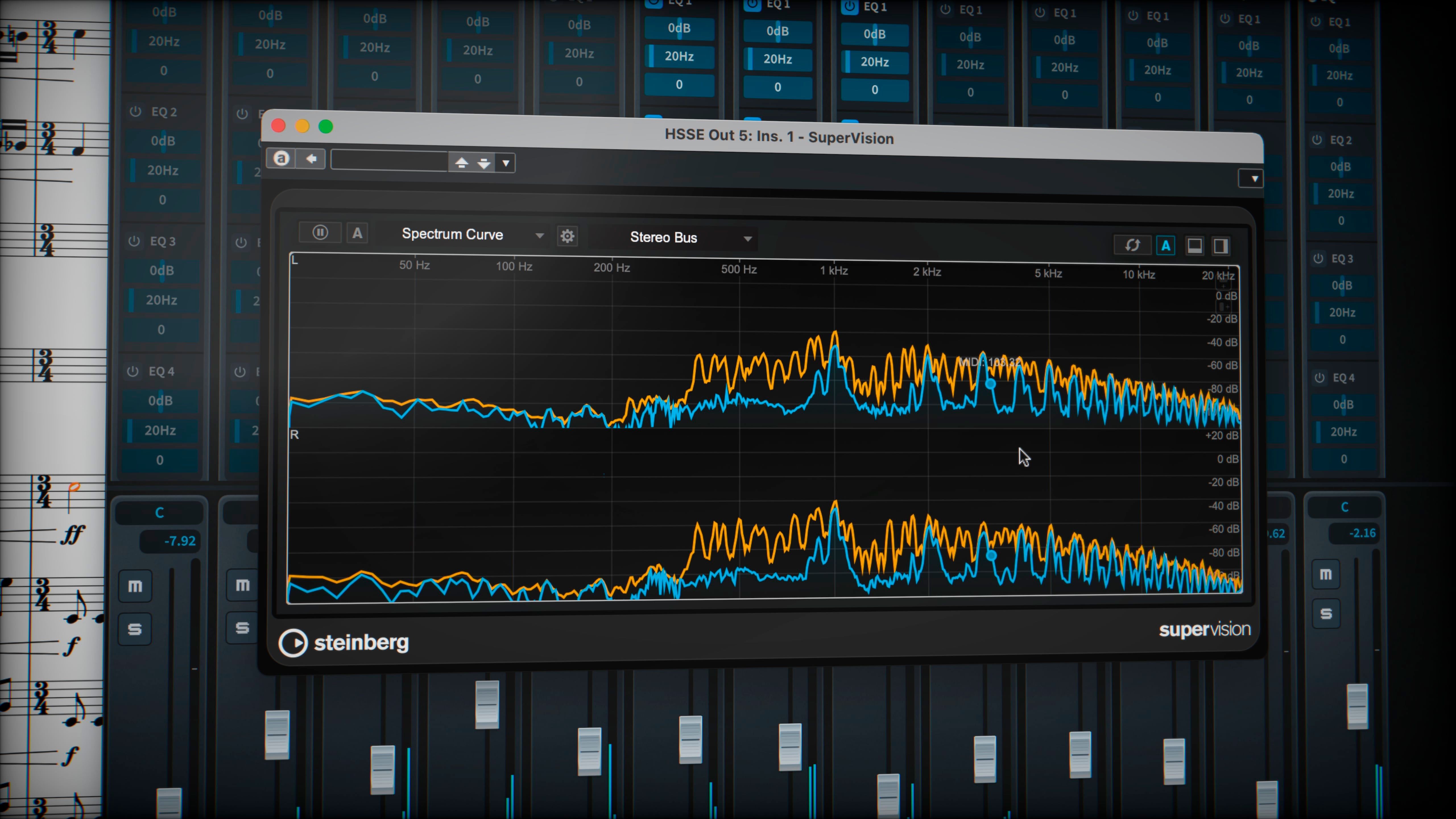Open the preset browser dropdown arrow
Viewport: 1456px width, 819px height.
pos(506,163)
